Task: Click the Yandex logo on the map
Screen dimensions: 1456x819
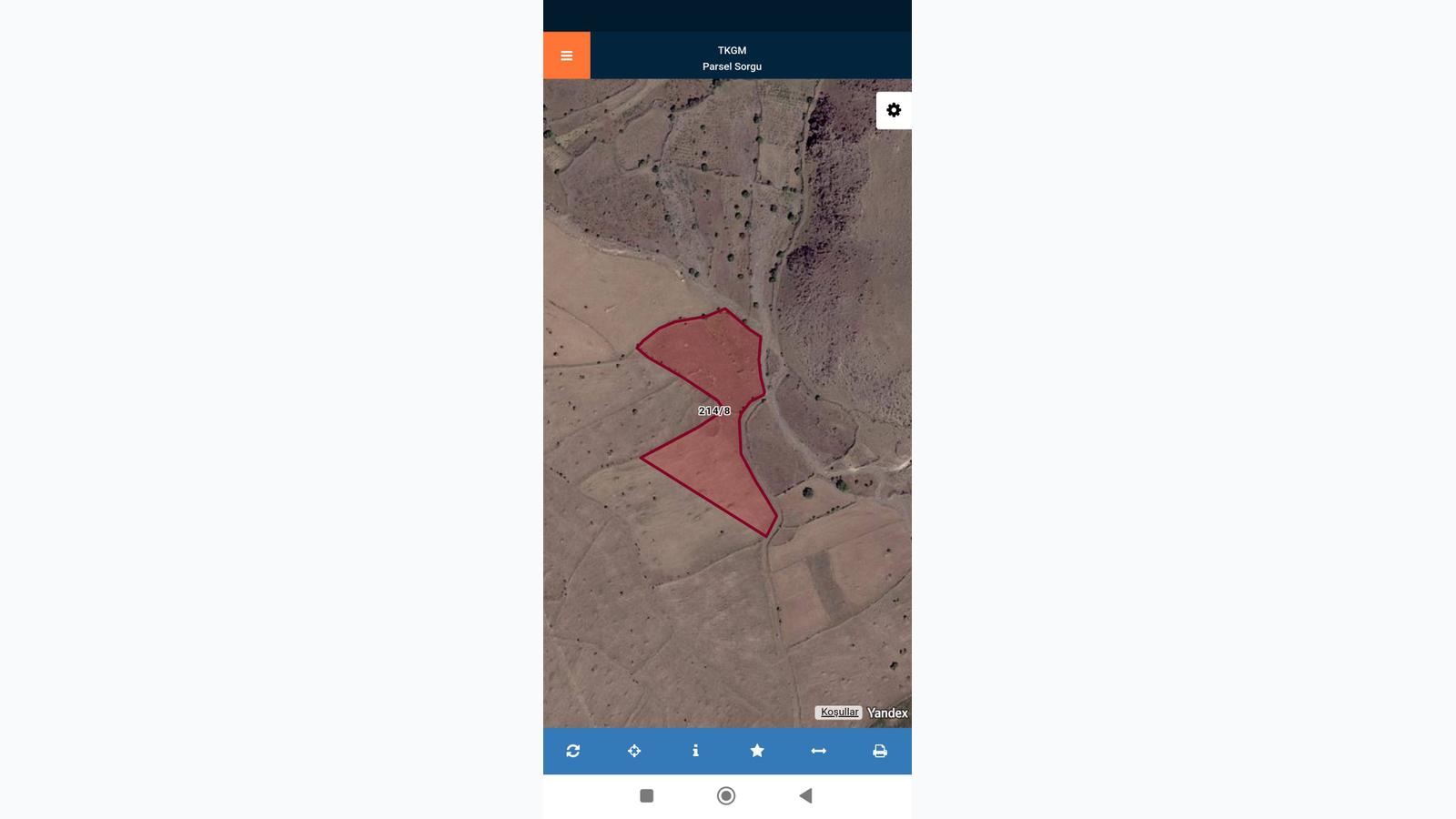Action: 887,713
